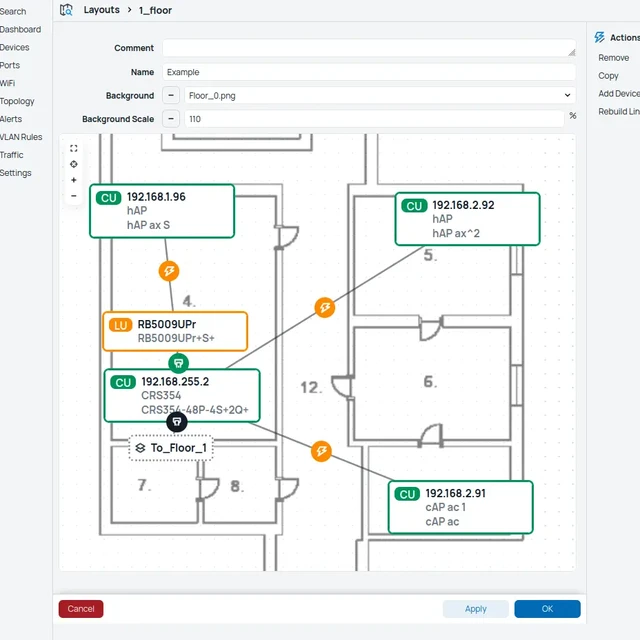Click the 1_floor breadcrumb item
Screen dimensions: 640x640
(x=155, y=10)
